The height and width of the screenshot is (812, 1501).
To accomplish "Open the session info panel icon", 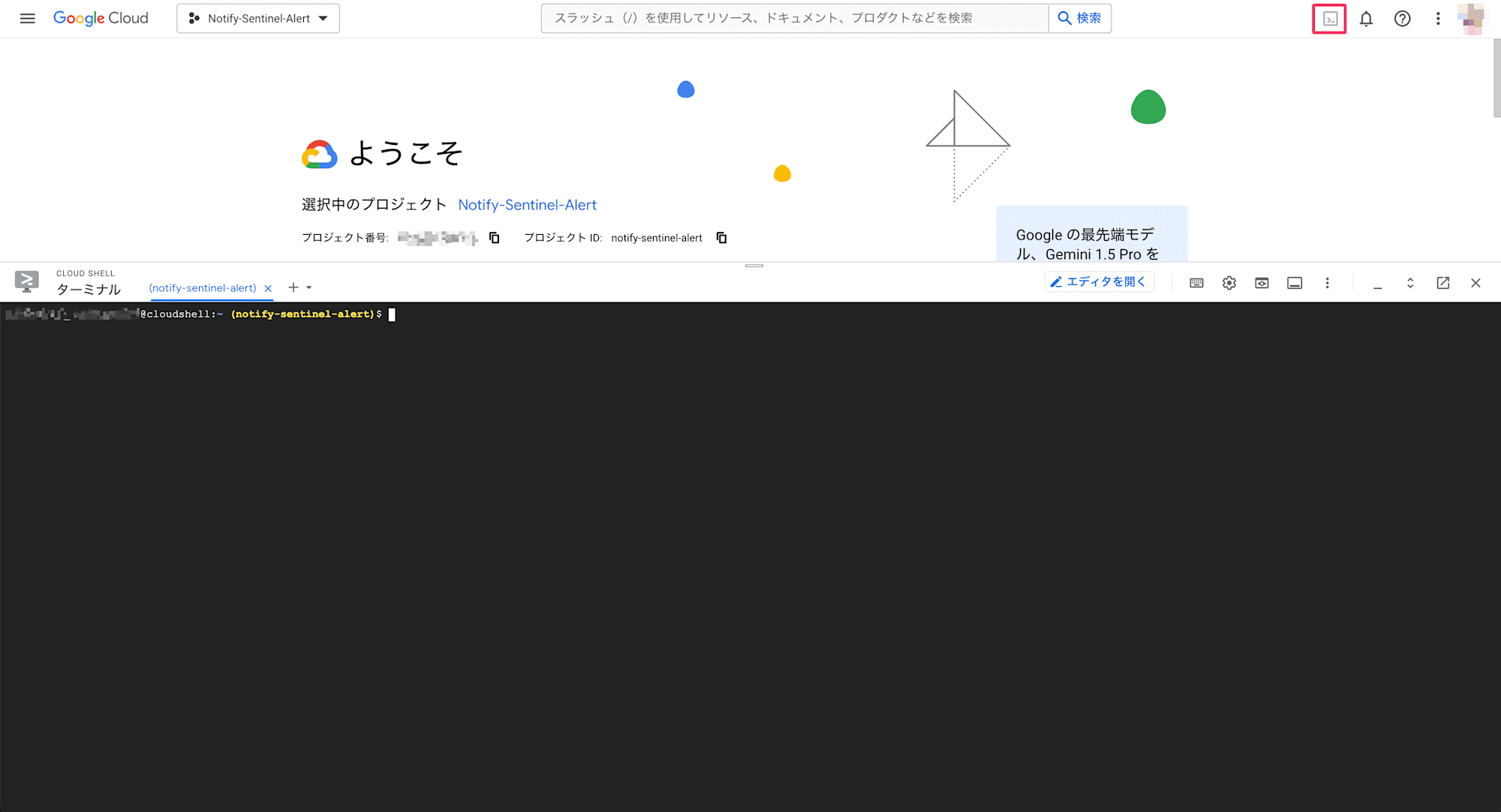I will [x=1295, y=283].
